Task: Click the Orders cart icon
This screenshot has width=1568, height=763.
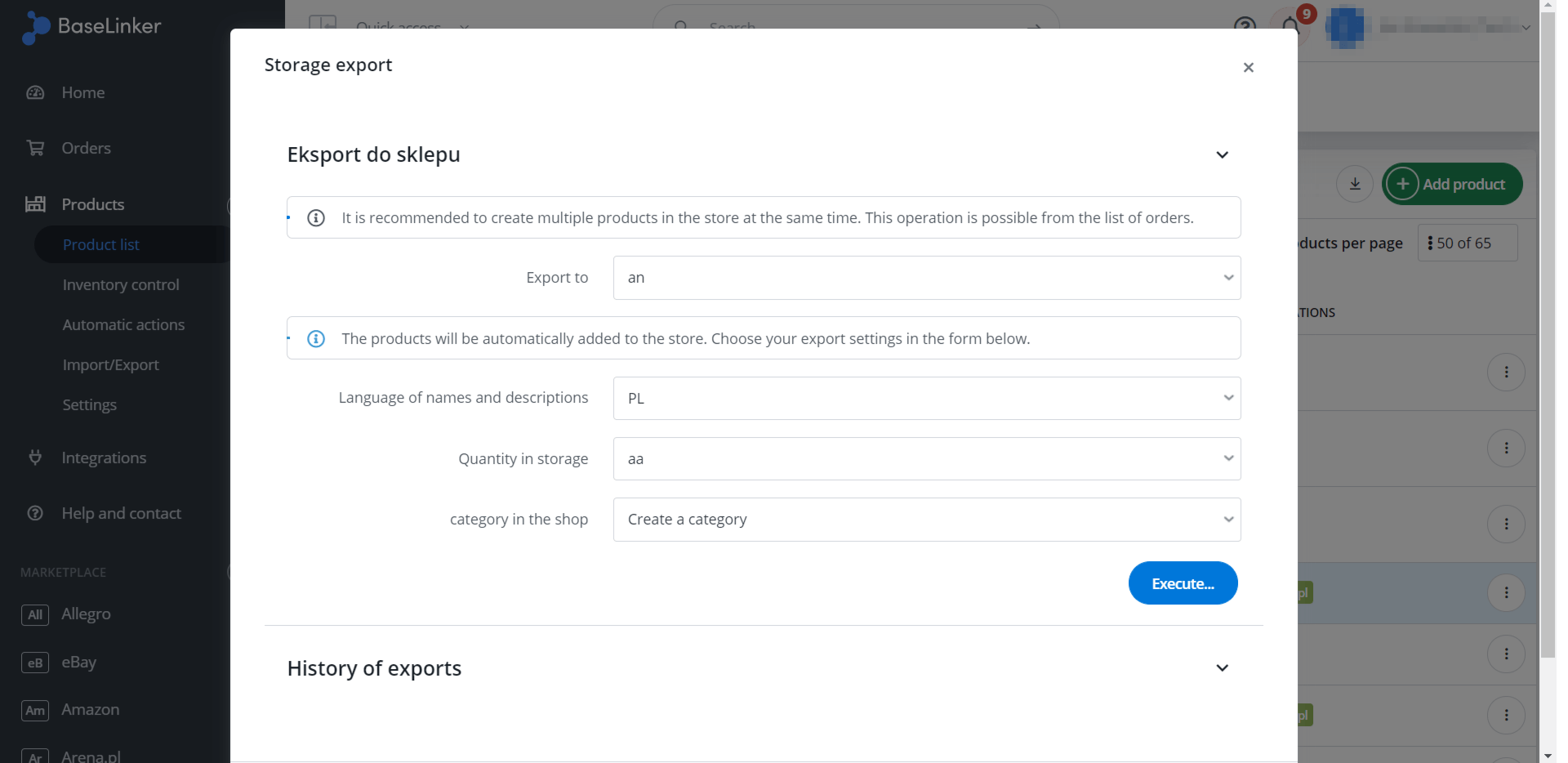Action: click(x=35, y=148)
